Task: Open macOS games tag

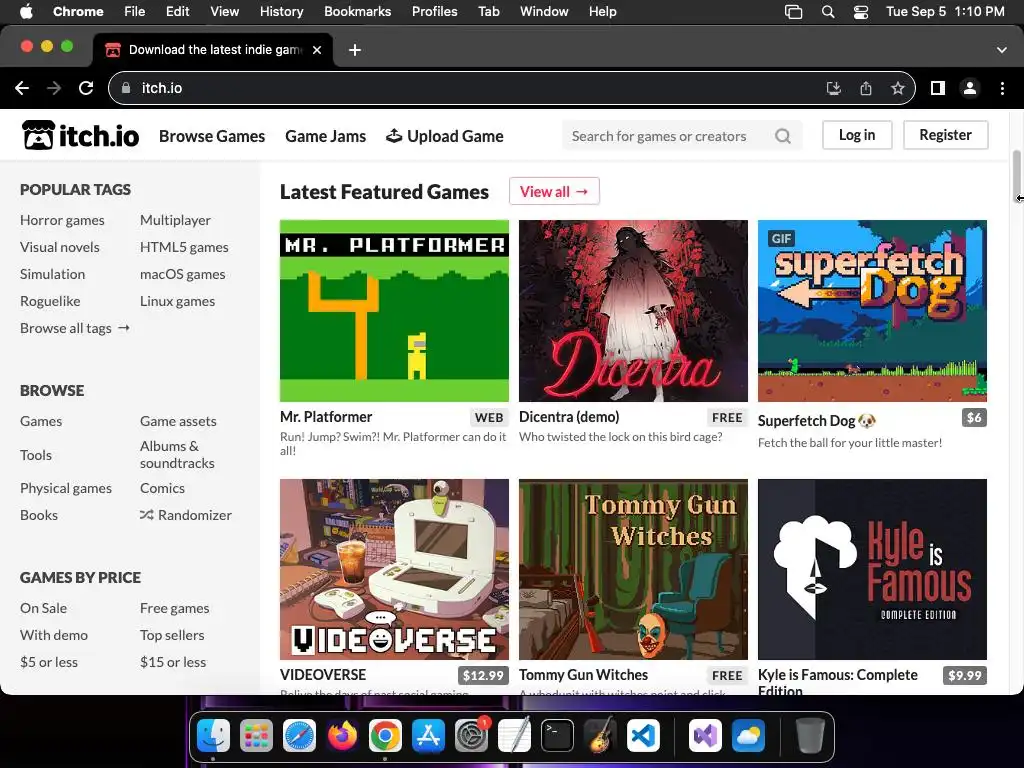Action: coord(182,274)
